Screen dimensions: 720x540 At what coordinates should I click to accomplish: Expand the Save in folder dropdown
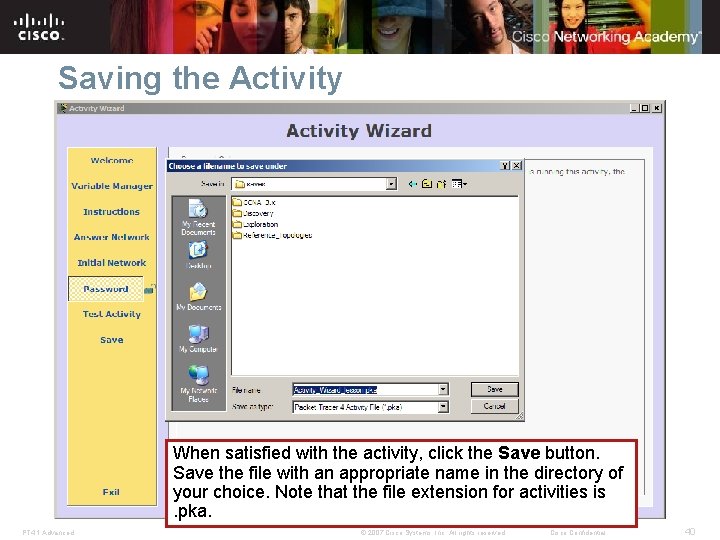point(391,184)
